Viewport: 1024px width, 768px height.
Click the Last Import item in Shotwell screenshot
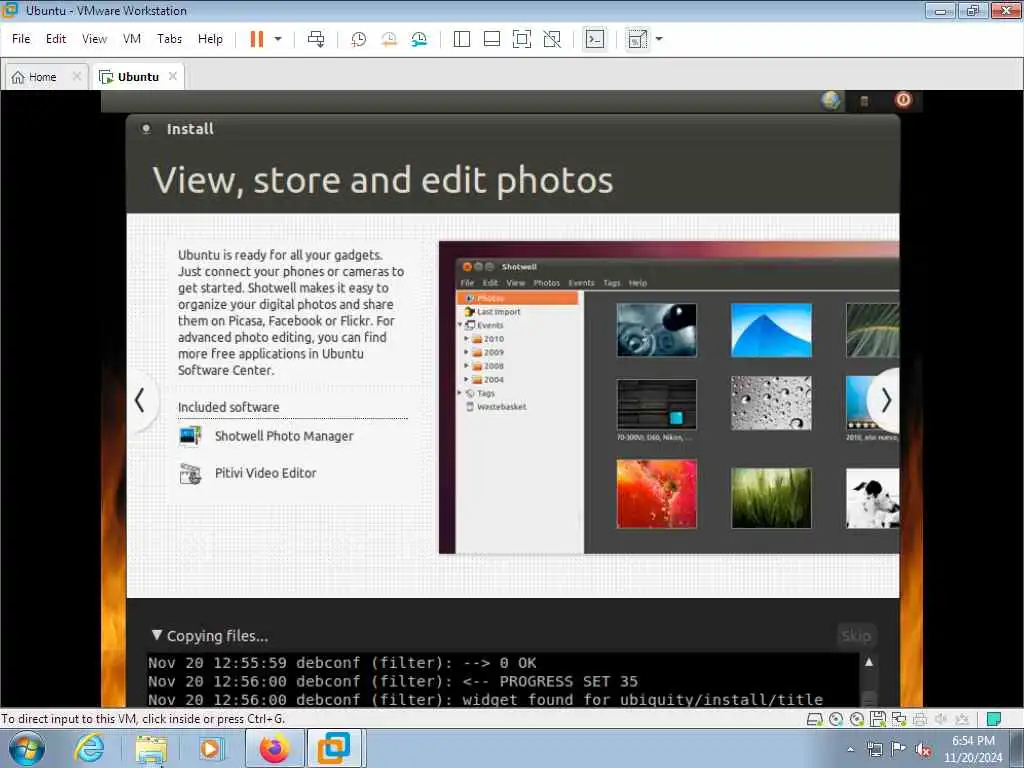493,312
